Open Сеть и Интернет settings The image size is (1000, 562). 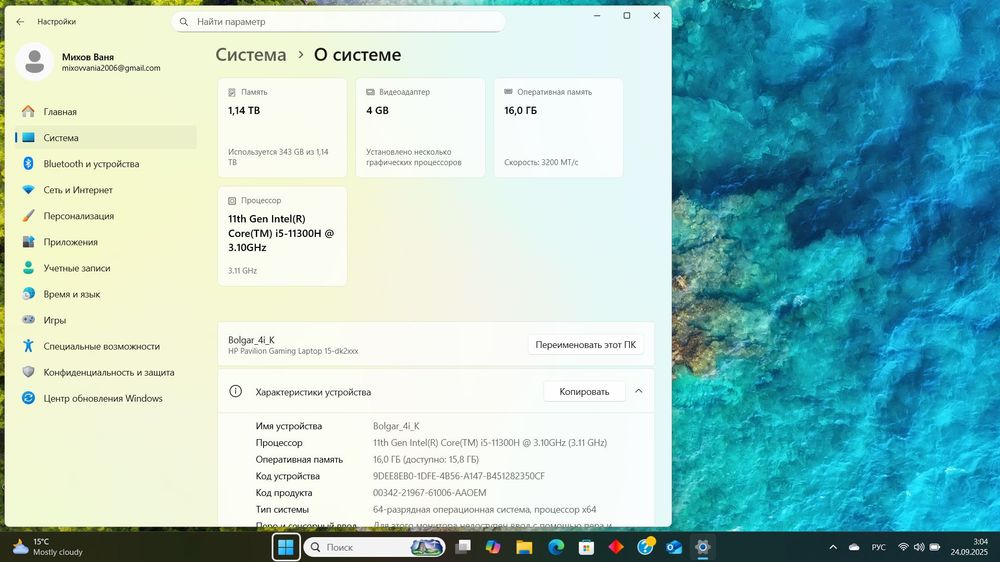point(106,190)
